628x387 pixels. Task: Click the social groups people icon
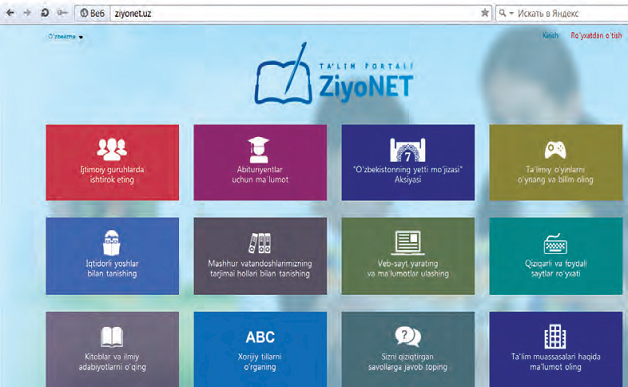(x=112, y=148)
